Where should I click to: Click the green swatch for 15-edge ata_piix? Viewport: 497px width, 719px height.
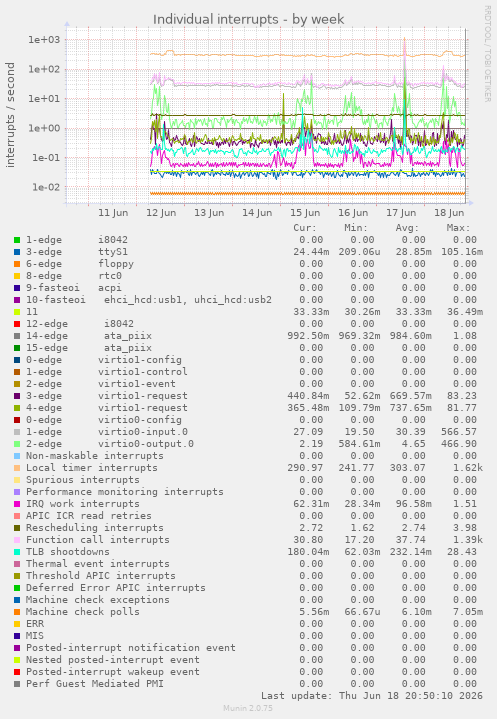(x=17, y=348)
